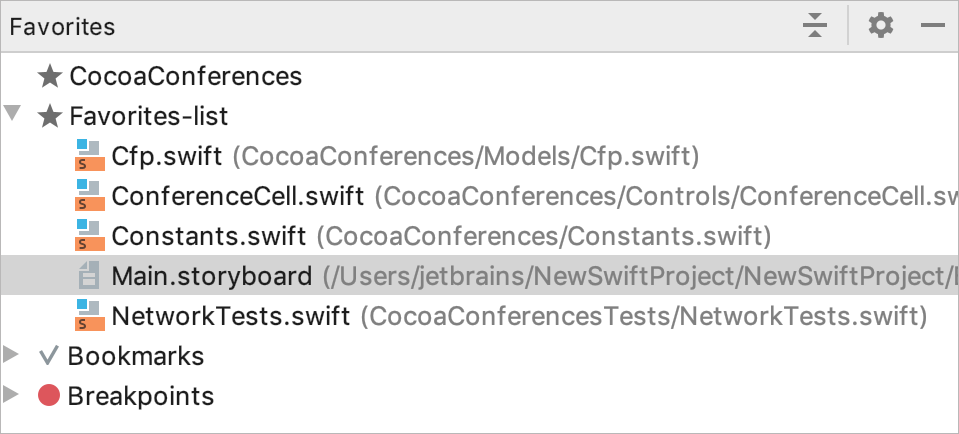Select the CocoaConferences favorites item
The width and height of the screenshot is (959, 434).
click(186, 76)
